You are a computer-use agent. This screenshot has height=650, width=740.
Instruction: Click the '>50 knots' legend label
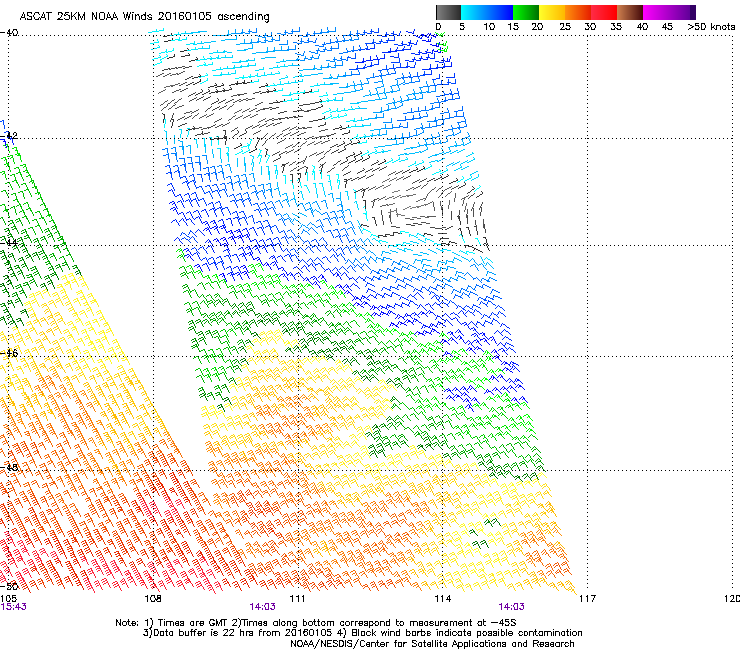pos(711,27)
